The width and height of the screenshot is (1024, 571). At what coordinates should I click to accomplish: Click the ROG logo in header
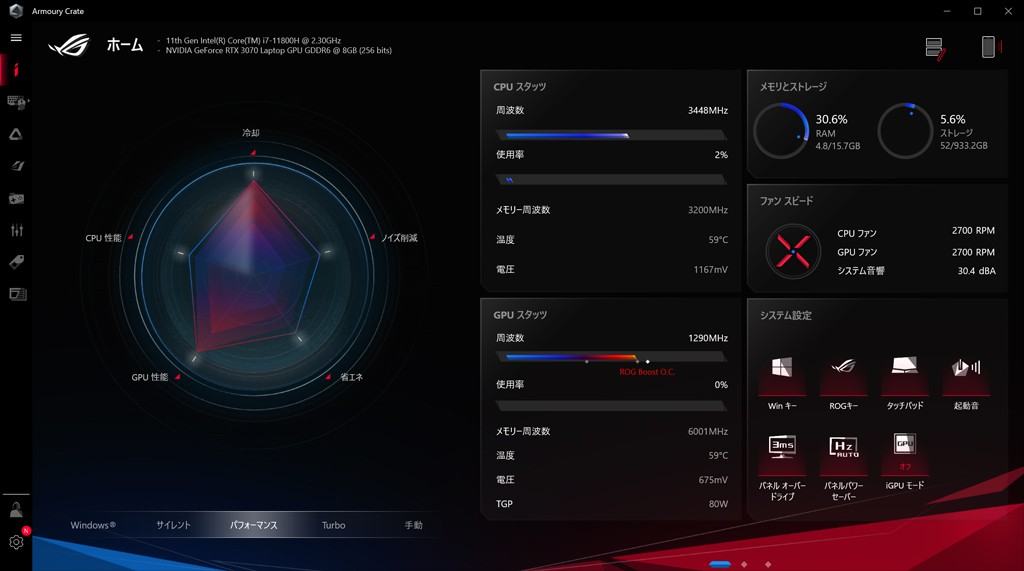click(69, 45)
